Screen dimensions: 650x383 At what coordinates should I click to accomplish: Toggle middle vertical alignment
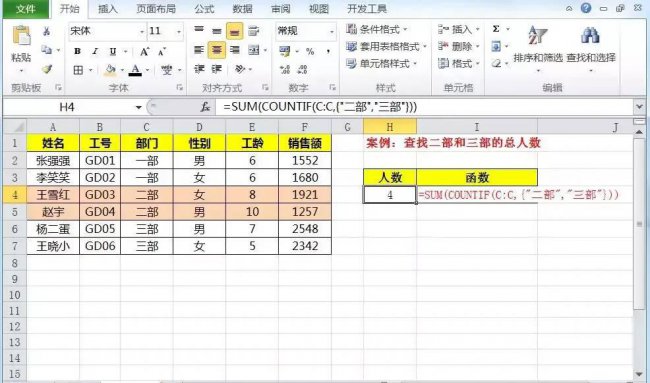(217, 31)
